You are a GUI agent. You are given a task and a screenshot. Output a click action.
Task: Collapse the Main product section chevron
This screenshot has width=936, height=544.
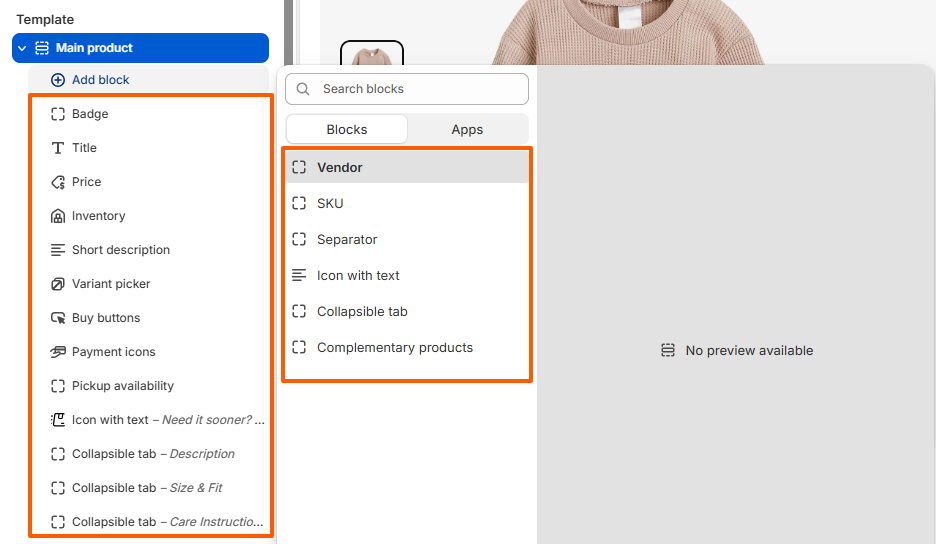pyautogui.click(x=22, y=48)
